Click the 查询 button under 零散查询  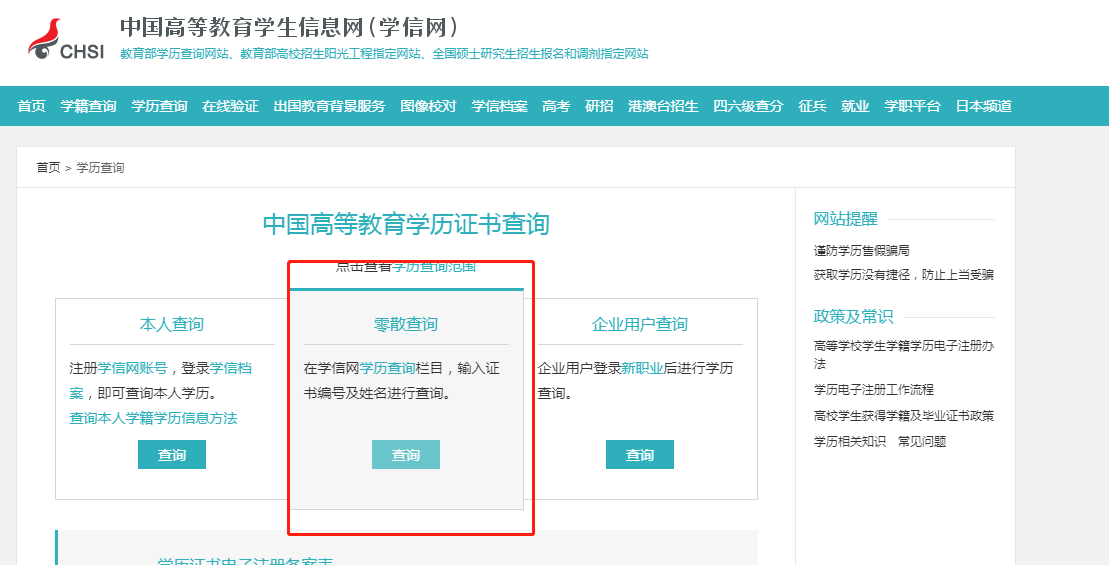click(406, 455)
